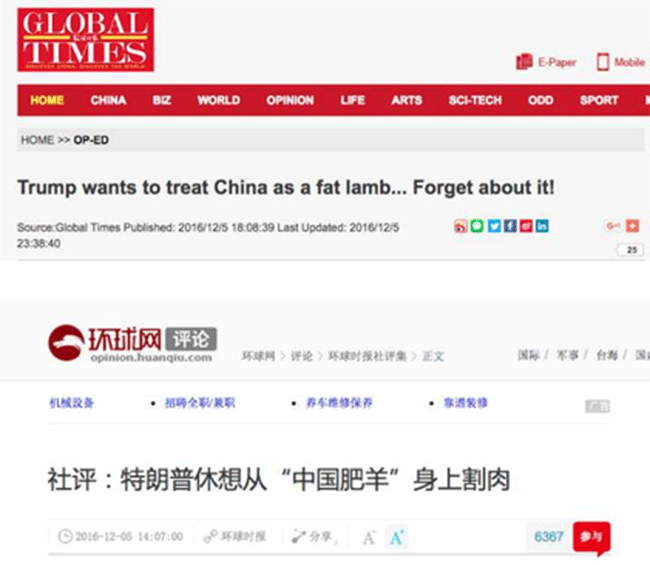Open the 机械设备 ad link
Image resolution: width=650 pixels, height=565 pixels.
tap(72, 403)
